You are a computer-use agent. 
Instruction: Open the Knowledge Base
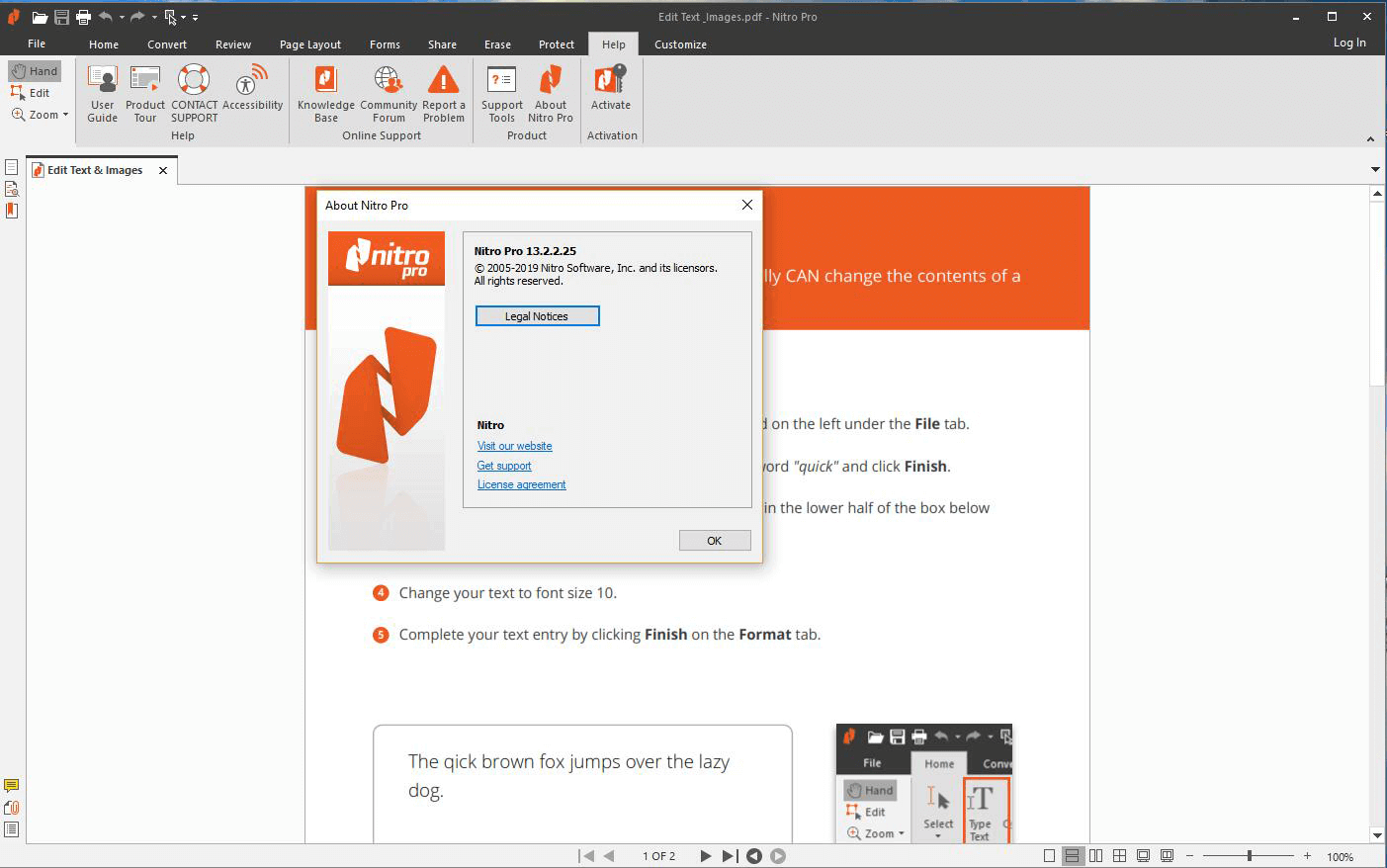[325, 94]
